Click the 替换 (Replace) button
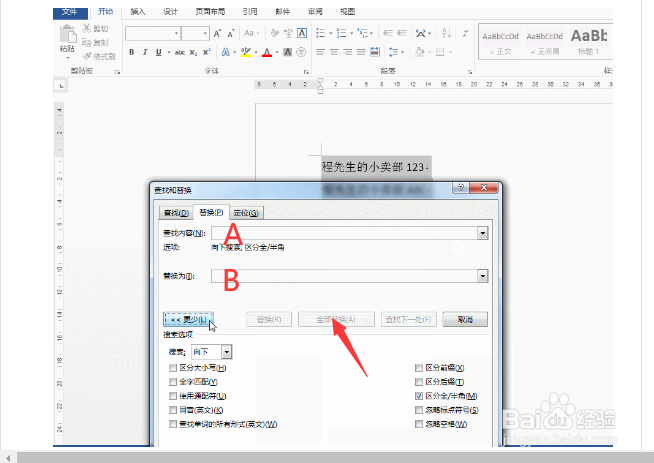Viewport: 654px width, 463px height. click(x=269, y=320)
